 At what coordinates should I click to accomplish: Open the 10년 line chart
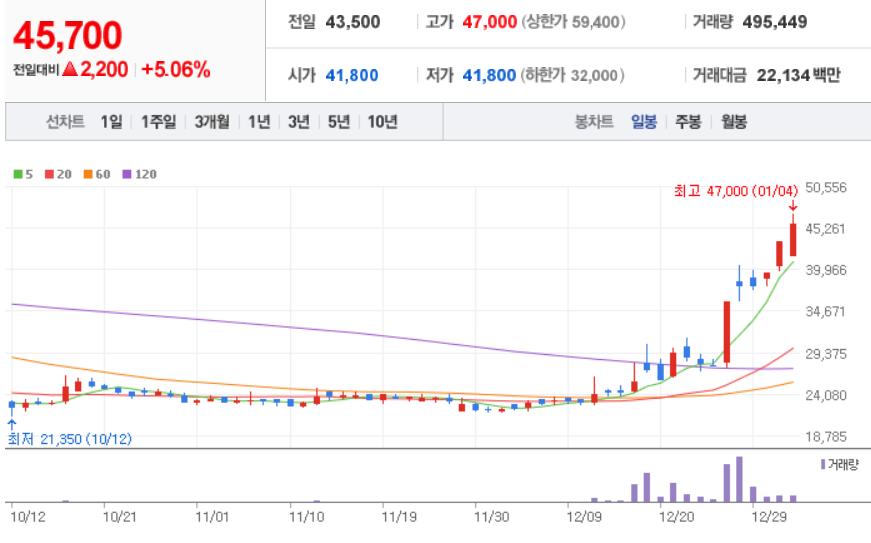click(x=382, y=122)
